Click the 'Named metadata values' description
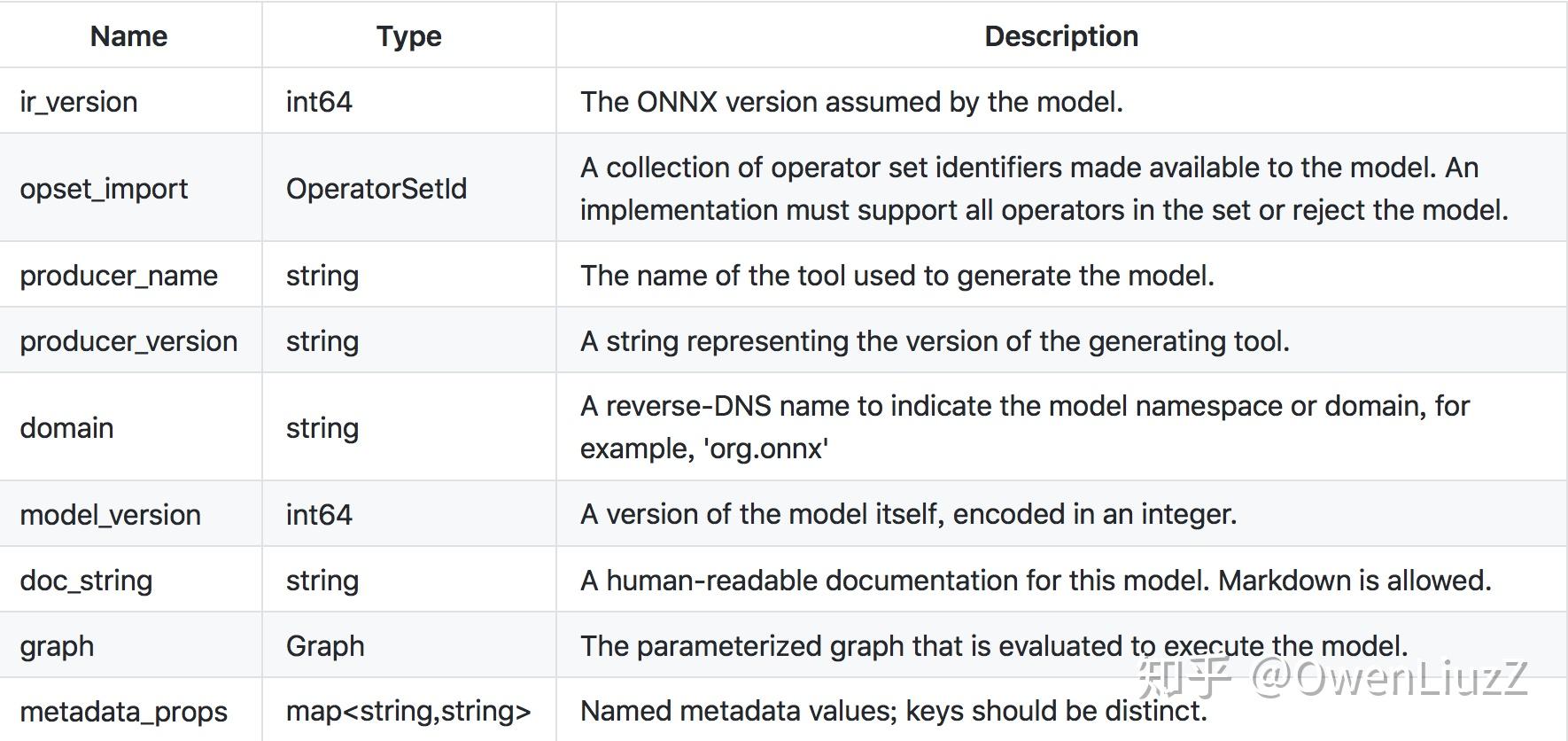Screen dimensions: 1568x741 click(893, 711)
